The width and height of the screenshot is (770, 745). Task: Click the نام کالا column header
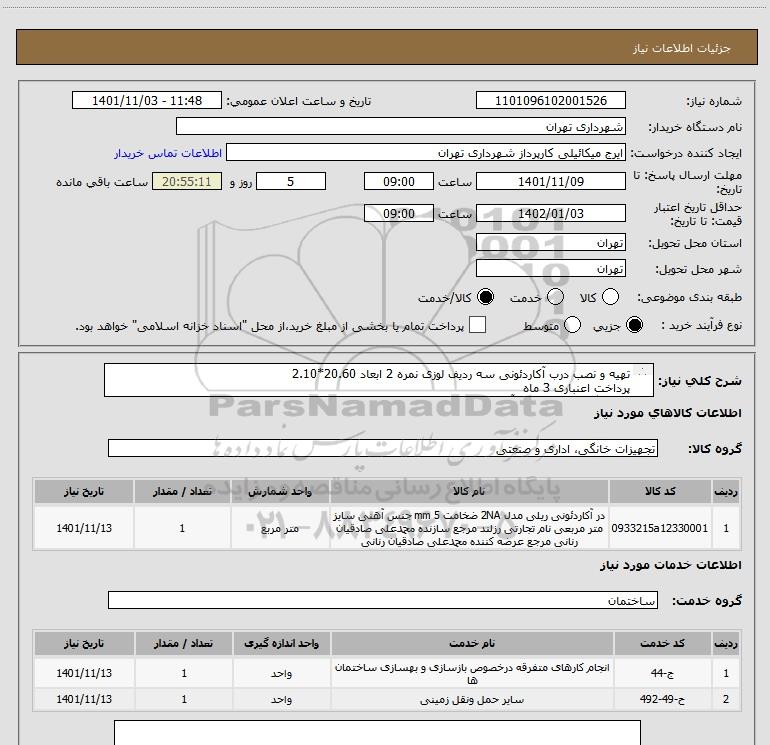click(469, 491)
